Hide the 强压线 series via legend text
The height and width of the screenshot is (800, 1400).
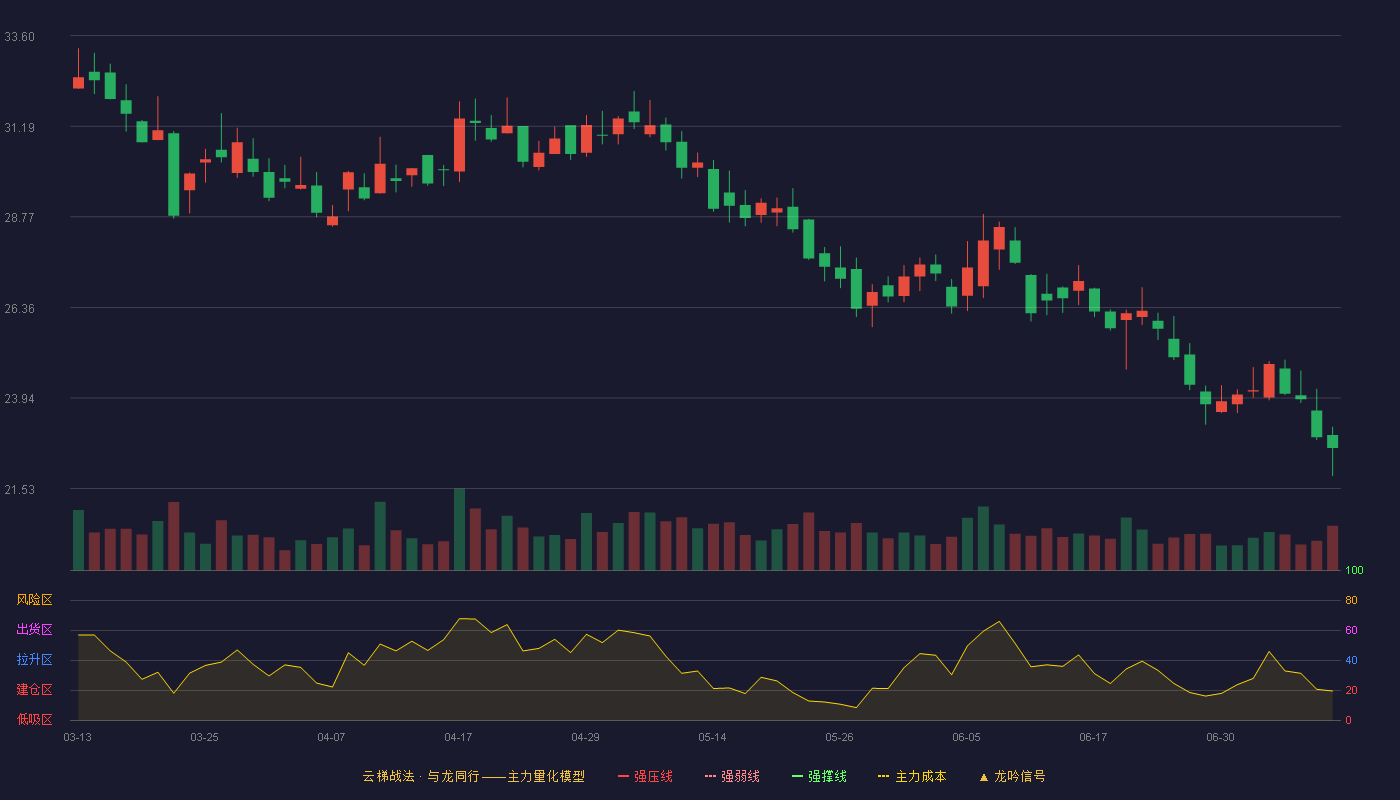[653, 777]
